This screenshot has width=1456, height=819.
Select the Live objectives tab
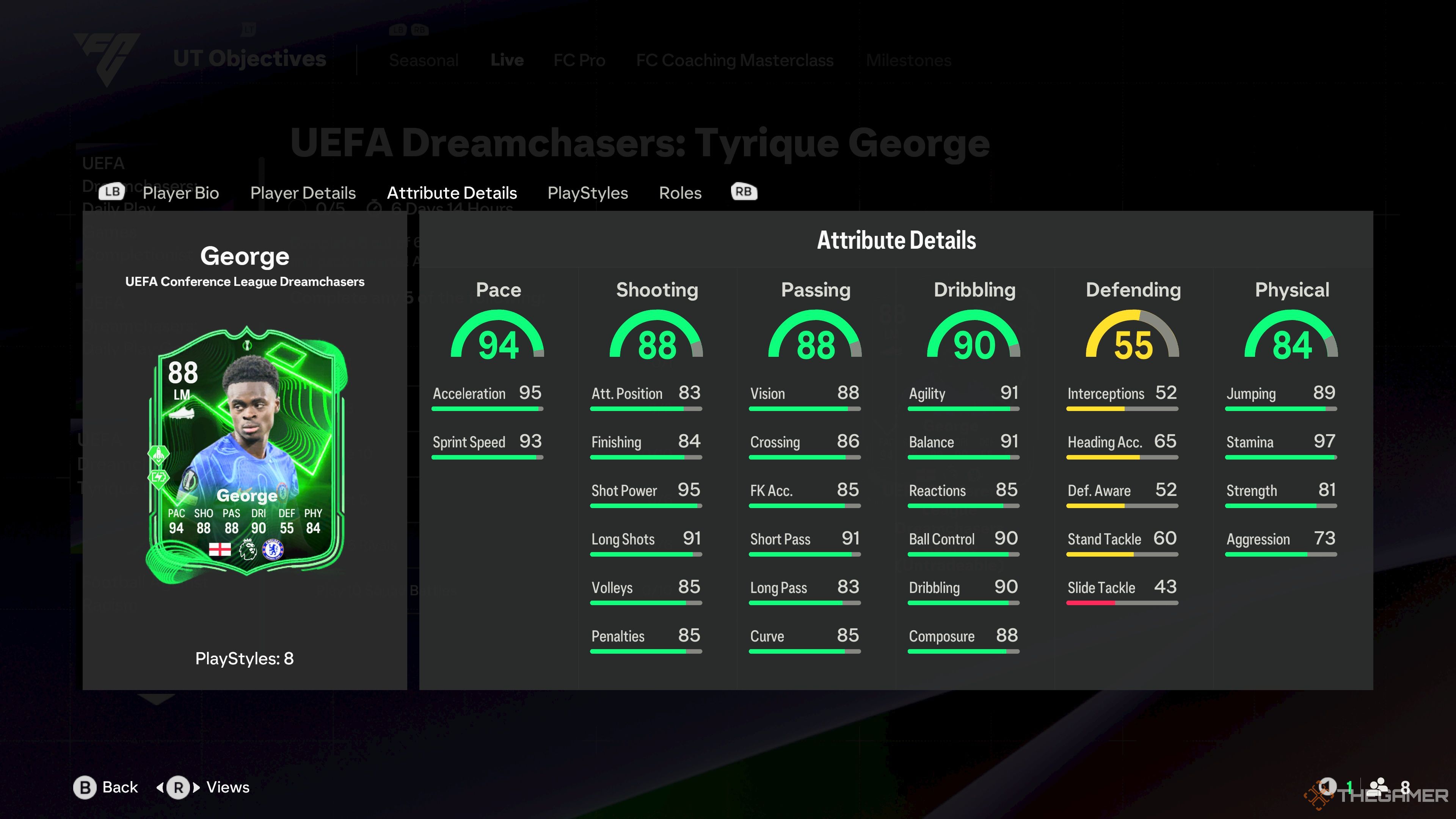[x=507, y=60]
